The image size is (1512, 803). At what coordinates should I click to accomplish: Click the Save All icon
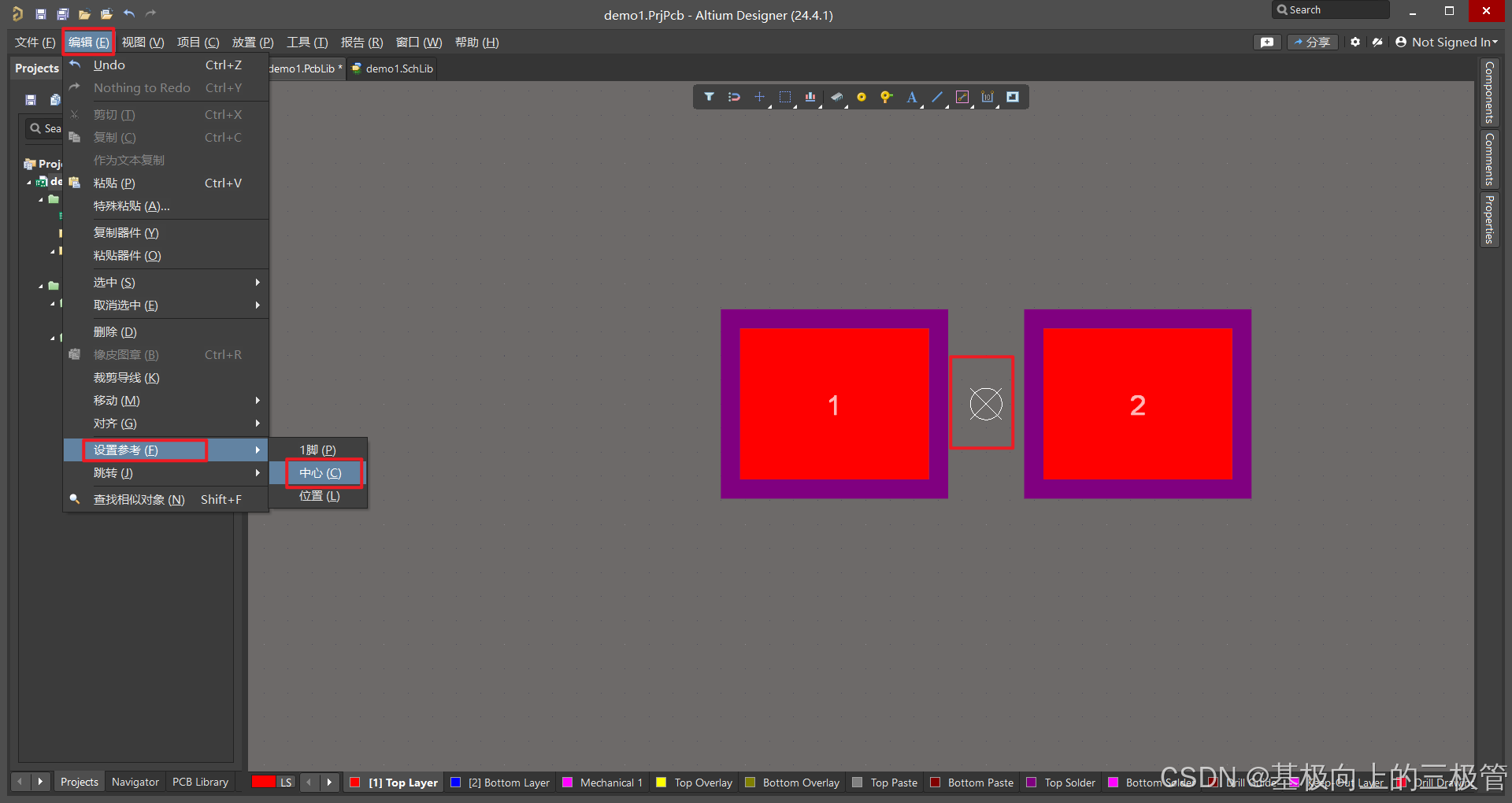pyautogui.click(x=62, y=13)
